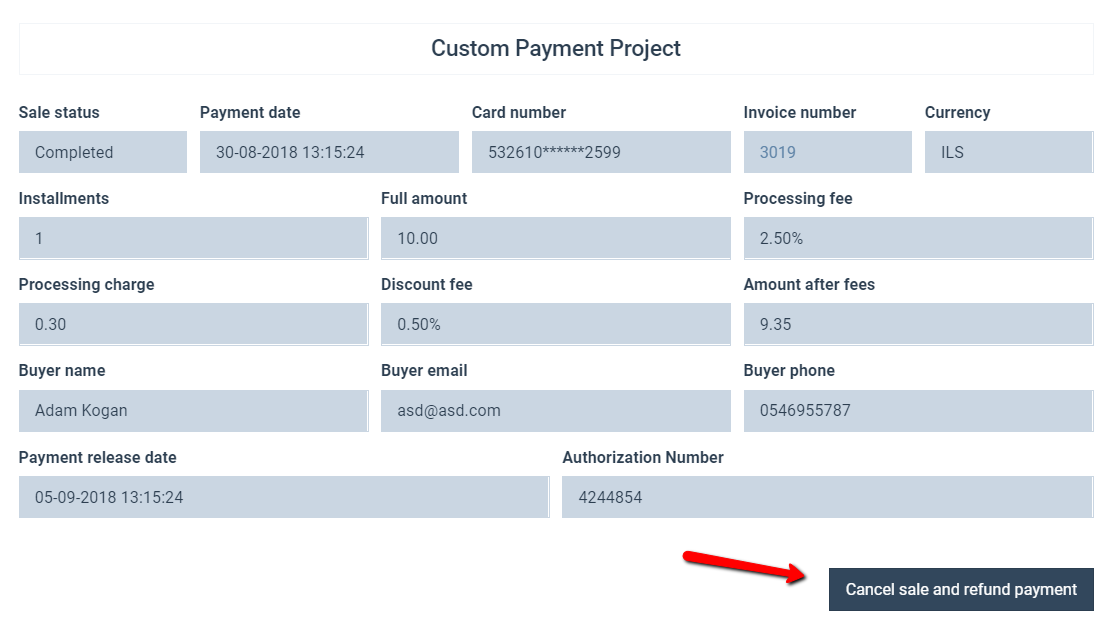This screenshot has height=634, width=1113.
Task: Click the Full amount 10.00 field
Action: (x=556, y=239)
